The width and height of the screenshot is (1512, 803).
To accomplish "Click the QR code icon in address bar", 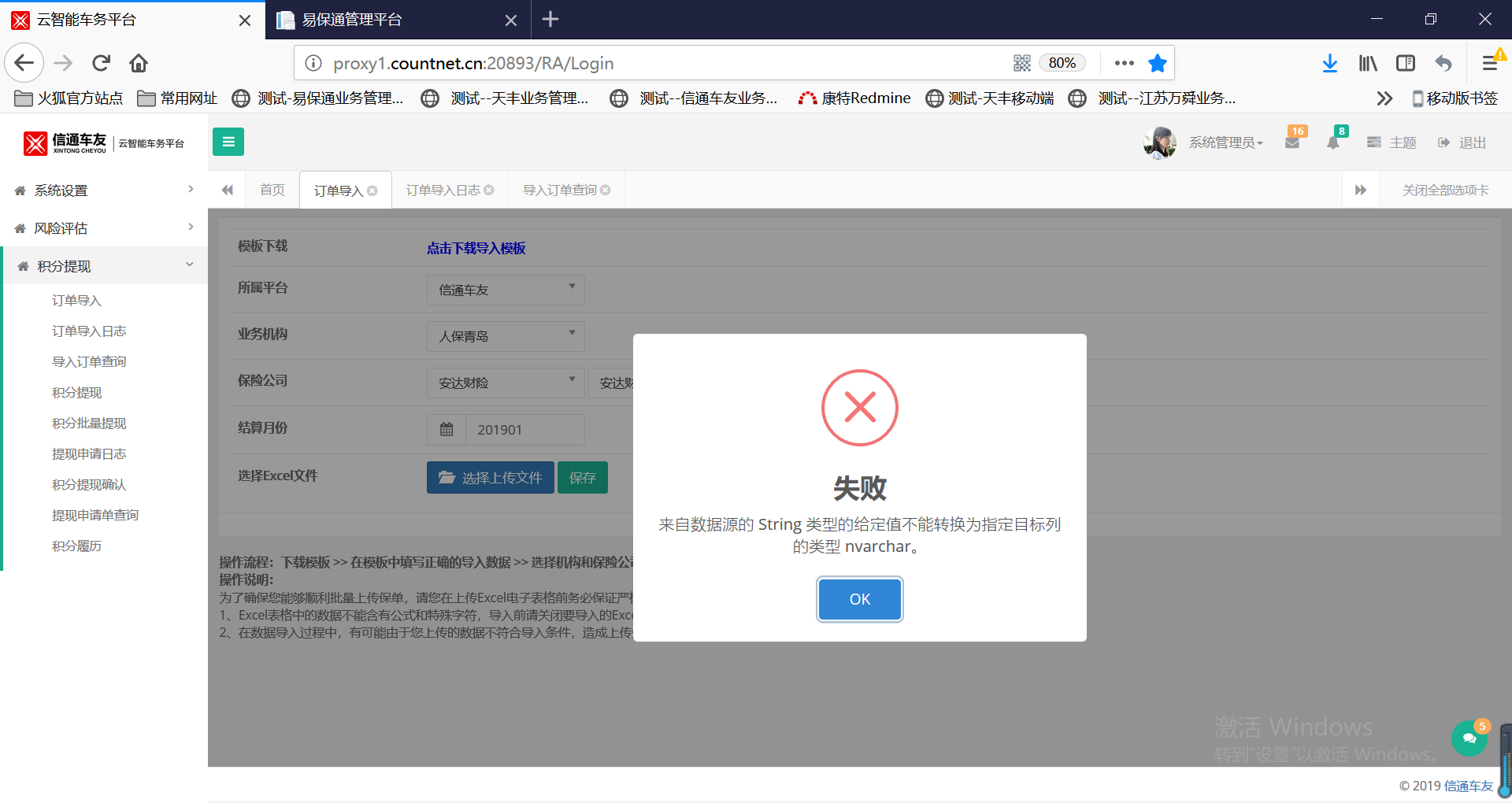I will [x=1022, y=63].
